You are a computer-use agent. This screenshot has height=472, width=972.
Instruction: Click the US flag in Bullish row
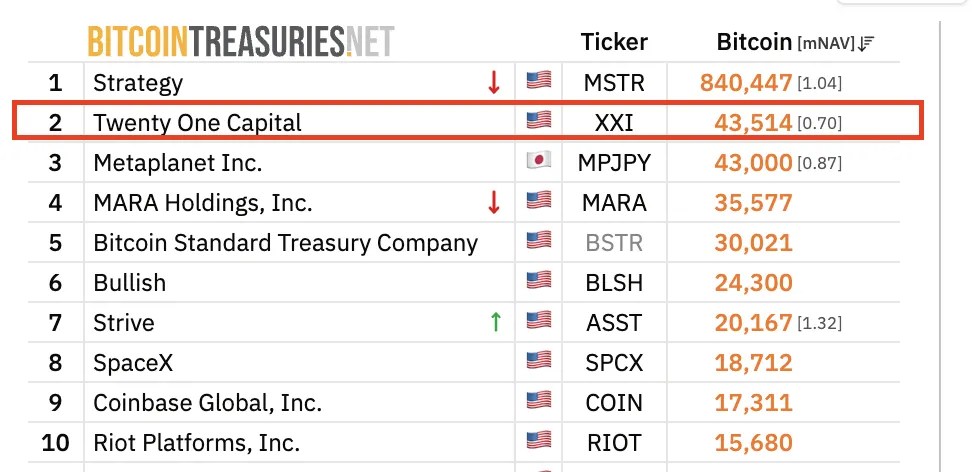(x=539, y=281)
